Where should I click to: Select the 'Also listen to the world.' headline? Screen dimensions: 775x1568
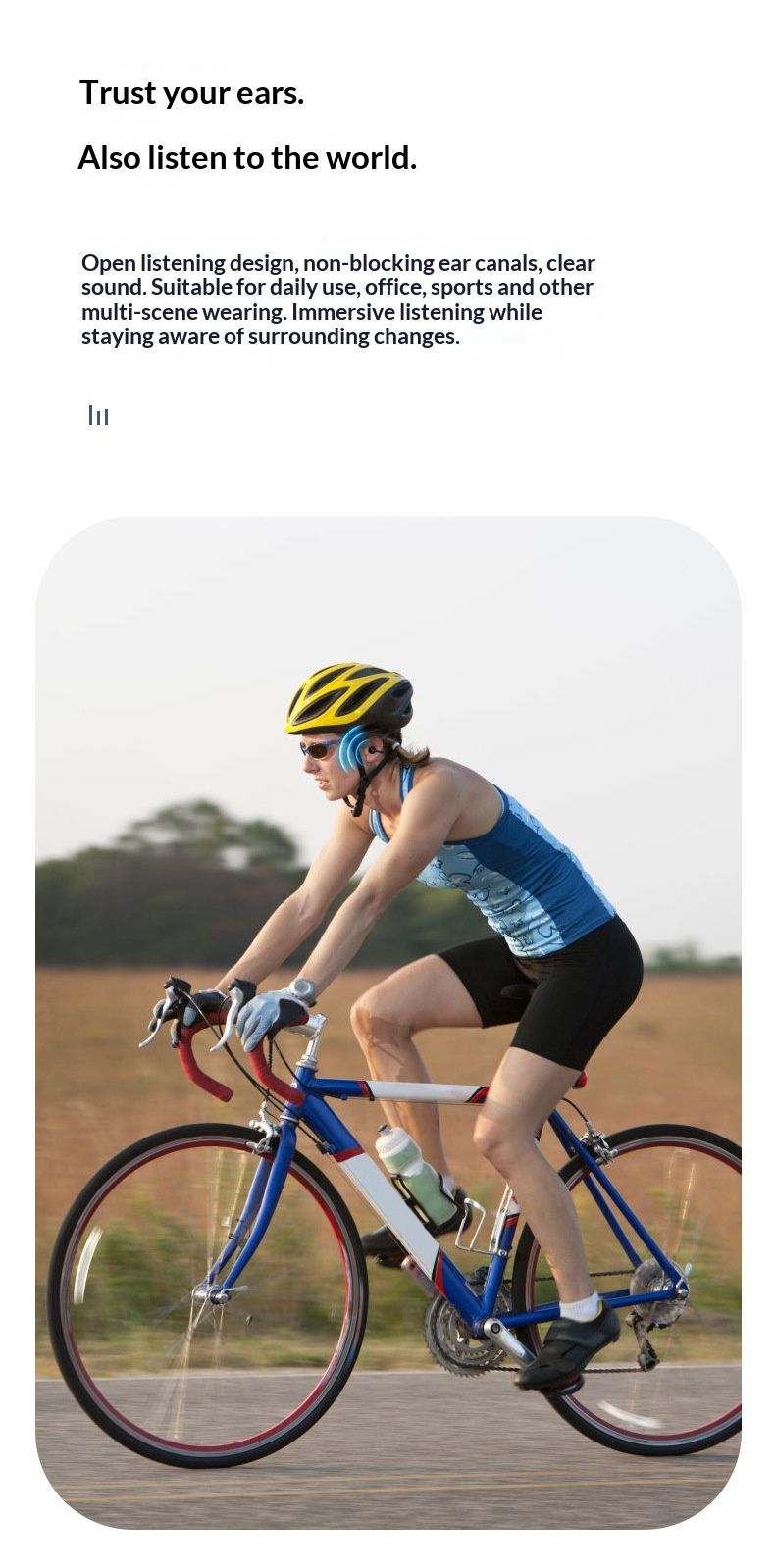coord(247,157)
